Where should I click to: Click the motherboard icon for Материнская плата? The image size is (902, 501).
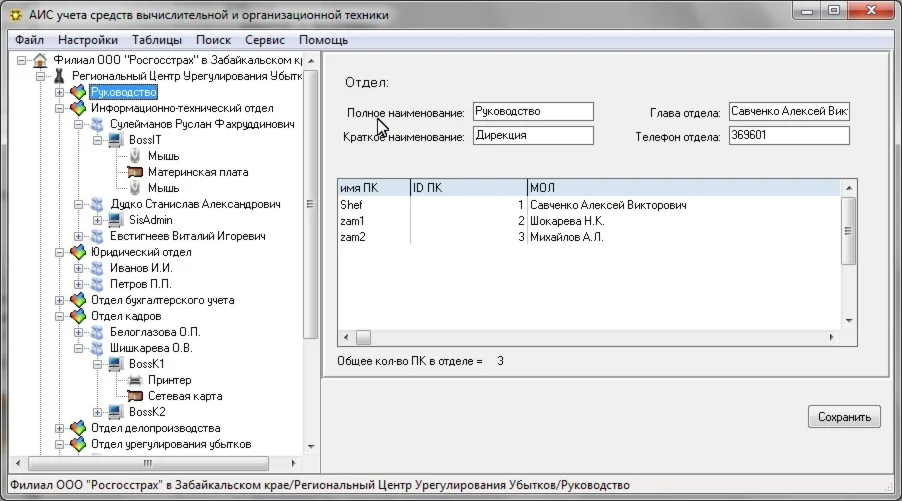point(135,172)
